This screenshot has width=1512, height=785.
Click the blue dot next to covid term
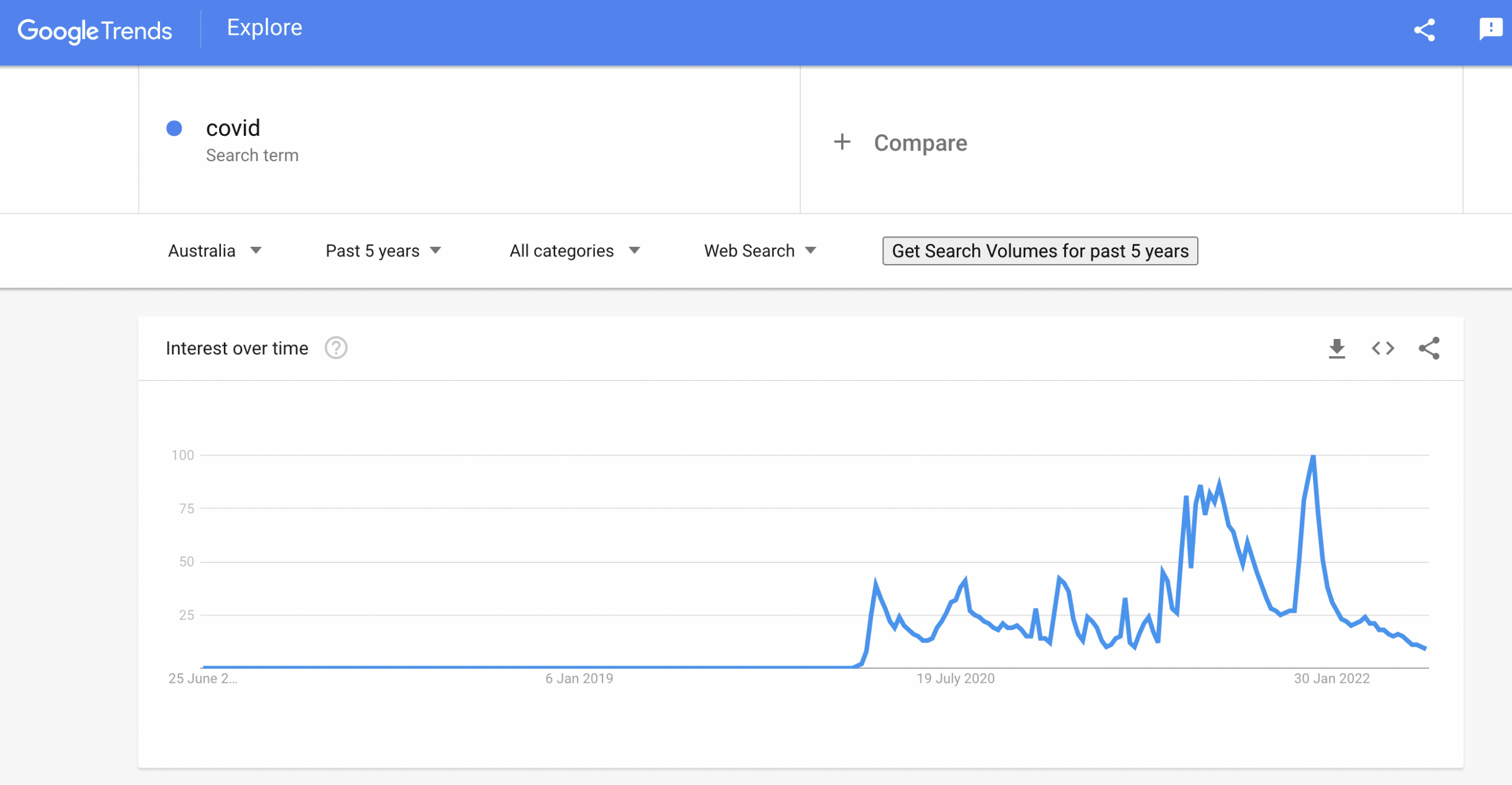click(174, 128)
